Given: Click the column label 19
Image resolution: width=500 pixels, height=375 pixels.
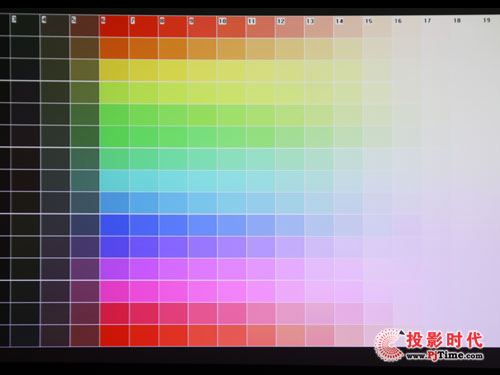Looking at the screenshot, I should [486, 20].
